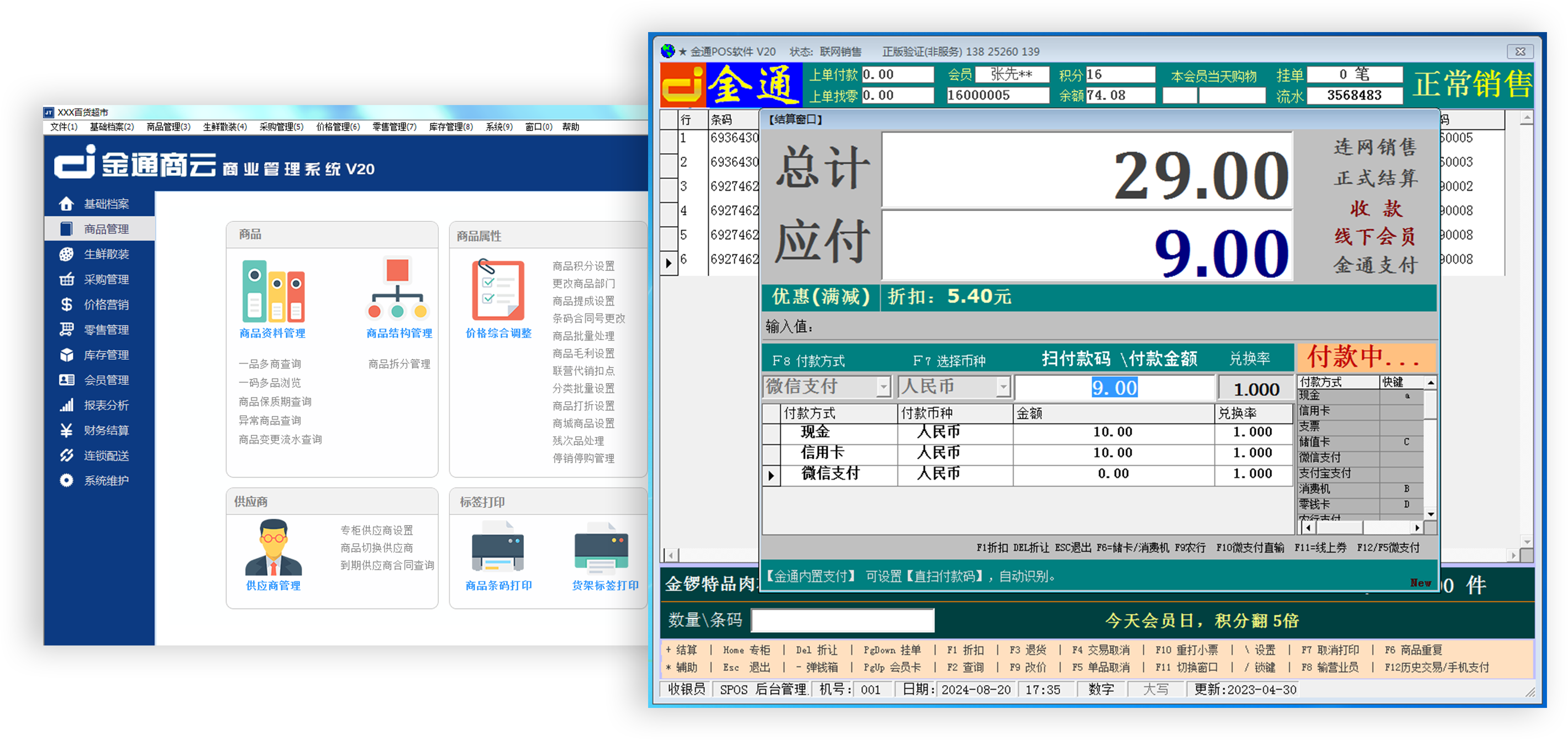
Task: Click the 金通 logo in POS header
Action: [732, 85]
